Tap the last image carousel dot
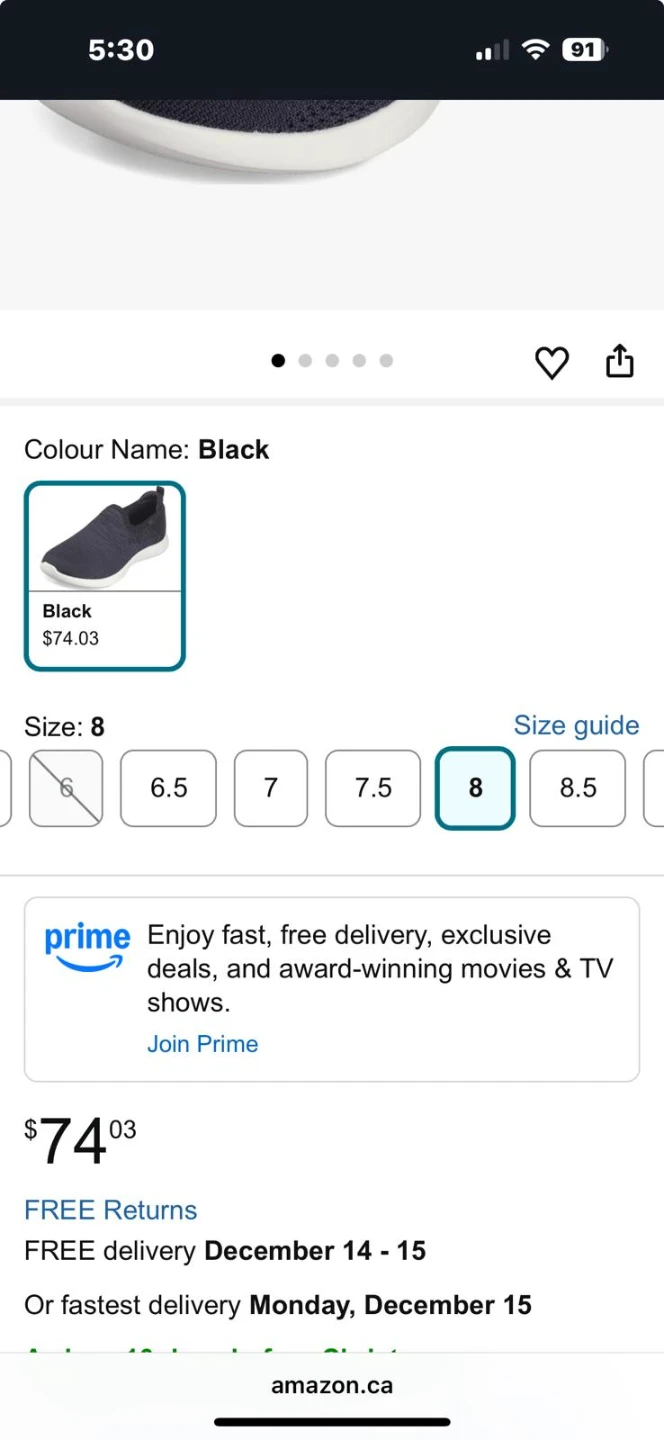The width and height of the screenshot is (664, 1440). click(386, 361)
